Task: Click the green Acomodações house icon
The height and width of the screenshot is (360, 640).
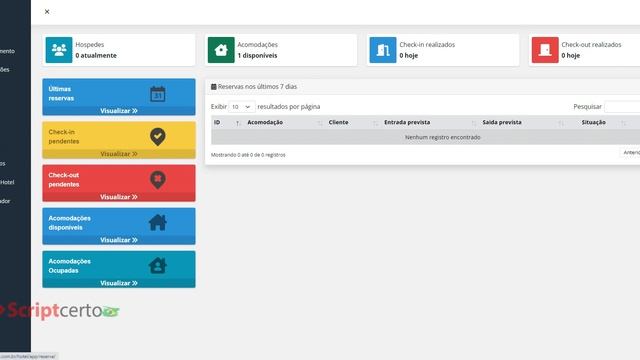Action: tap(221, 50)
